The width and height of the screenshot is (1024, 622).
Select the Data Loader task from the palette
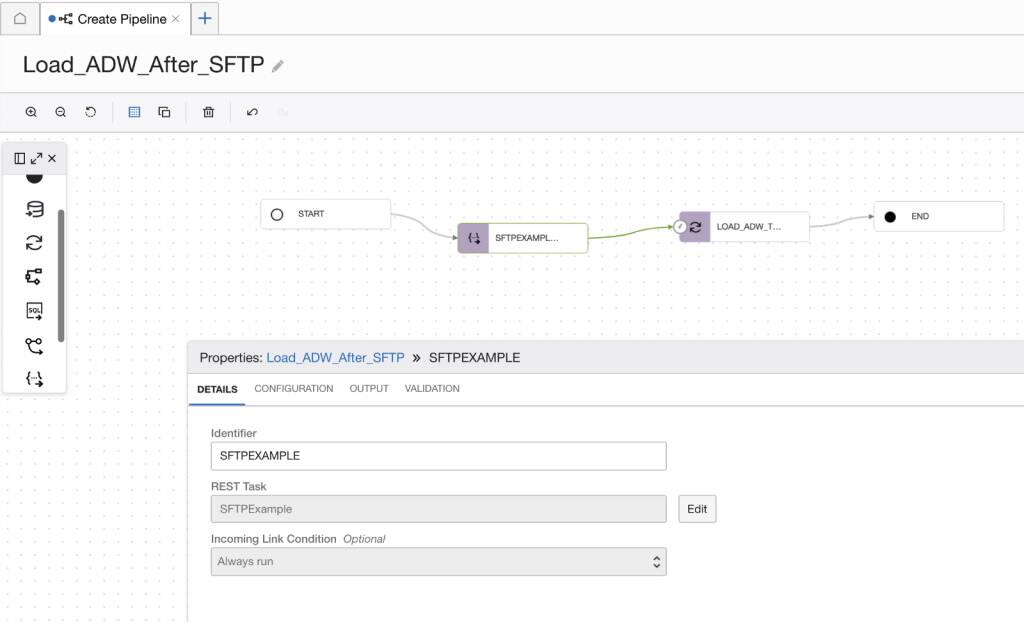[x=33, y=209]
